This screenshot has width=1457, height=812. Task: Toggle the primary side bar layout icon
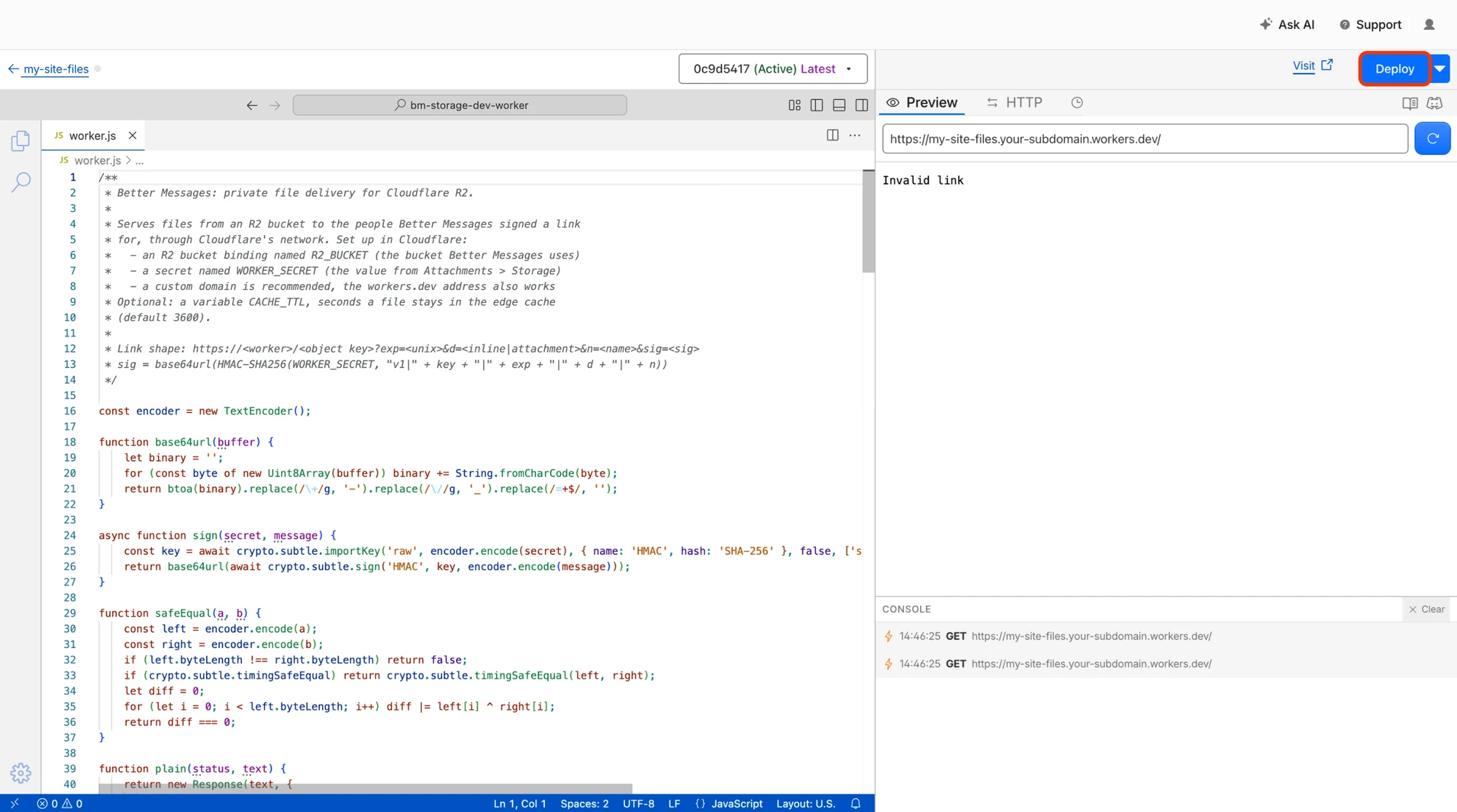pos(817,105)
